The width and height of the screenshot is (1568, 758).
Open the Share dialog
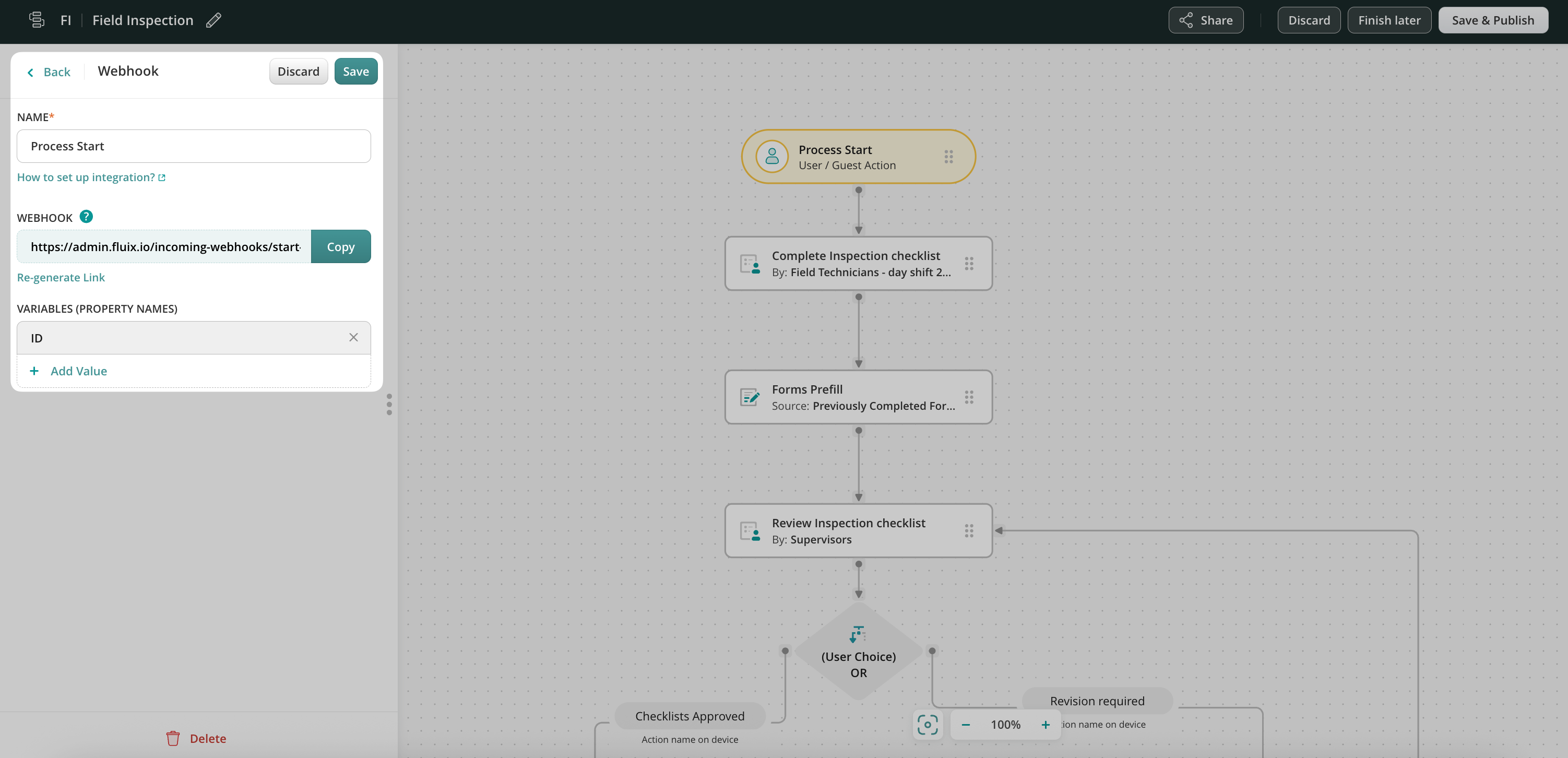point(1205,20)
